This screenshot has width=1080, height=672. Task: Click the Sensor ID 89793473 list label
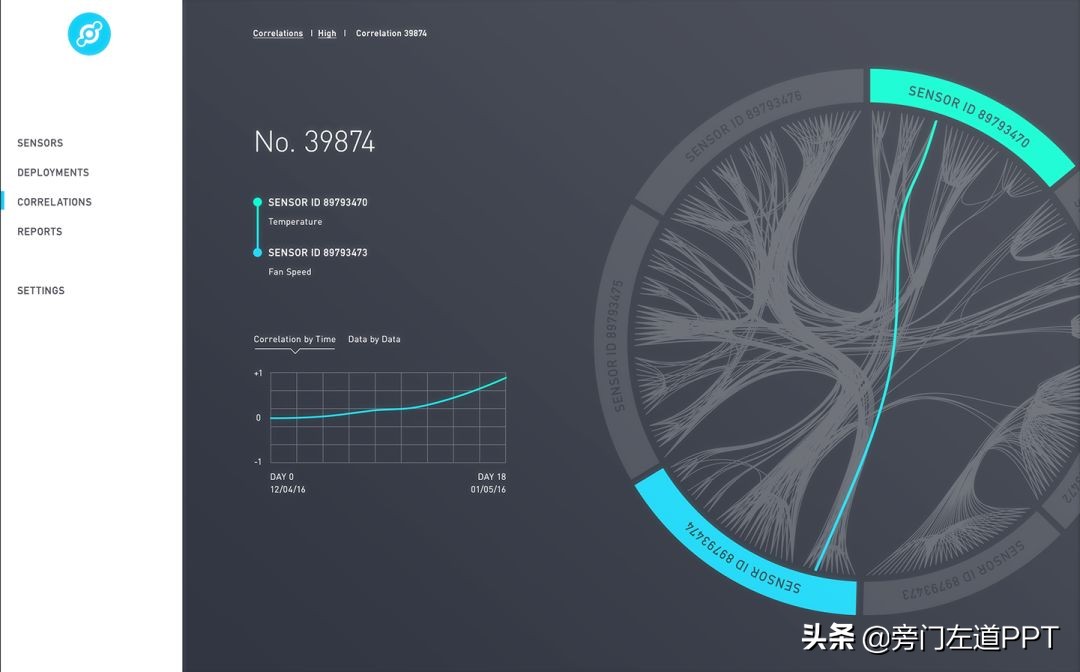pos(318,253)
